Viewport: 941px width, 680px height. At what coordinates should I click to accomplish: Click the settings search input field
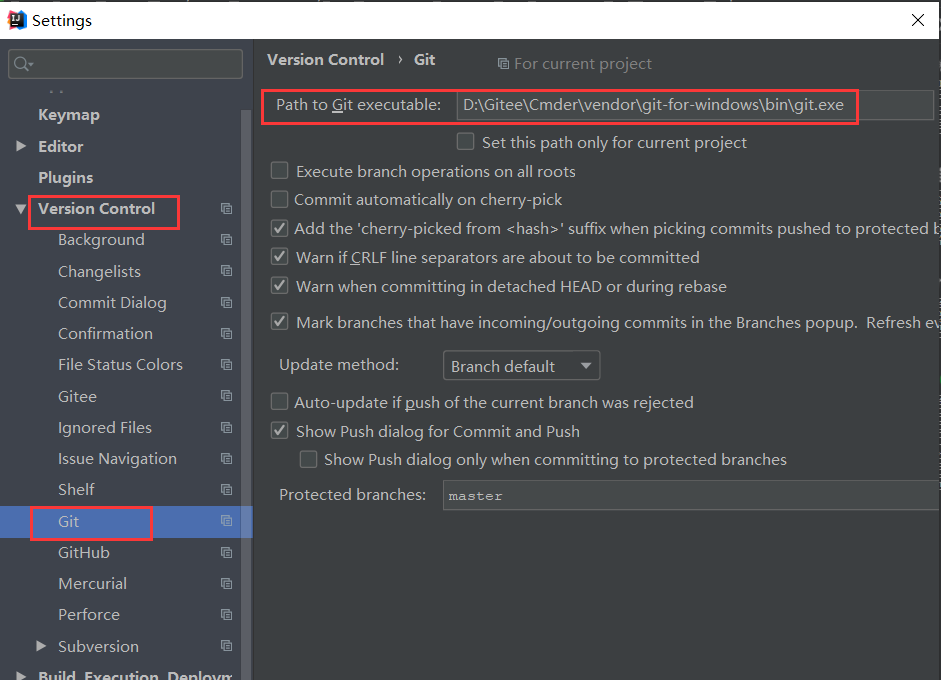pyautogui.click(x=125, y=64)
